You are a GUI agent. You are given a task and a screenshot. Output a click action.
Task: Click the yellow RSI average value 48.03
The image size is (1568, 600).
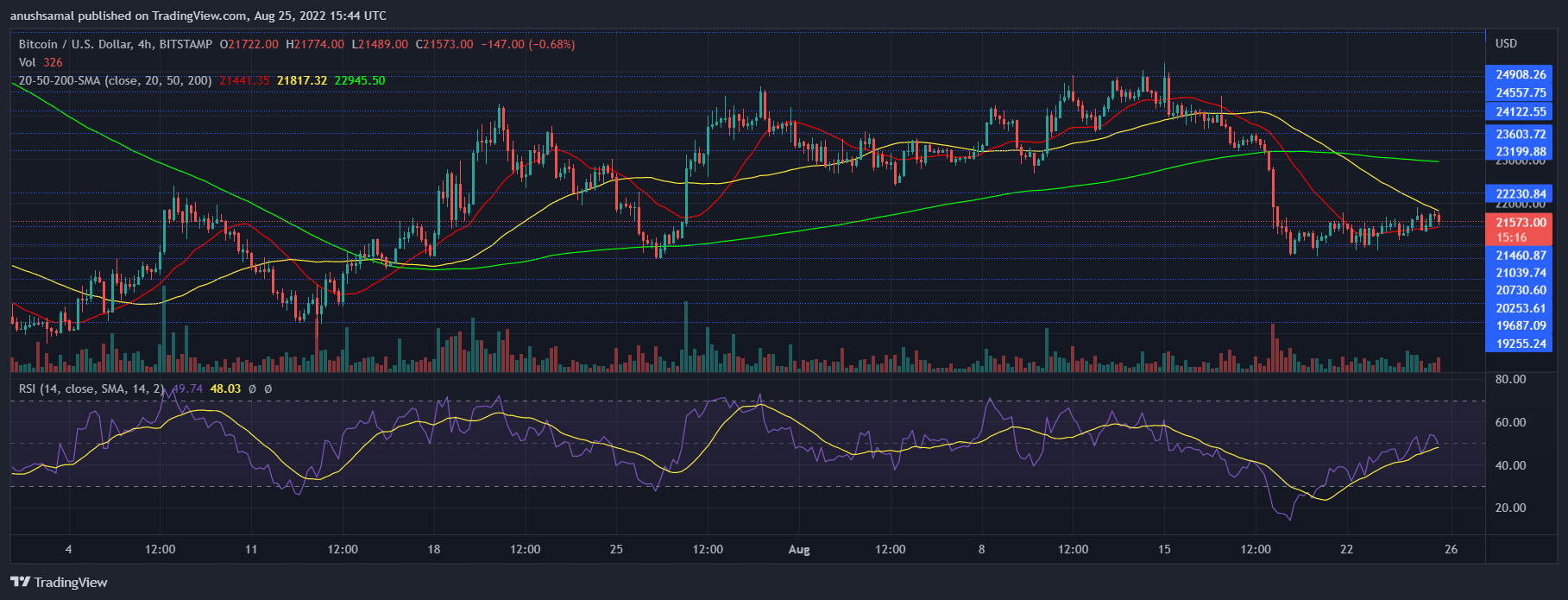point(225,389)
